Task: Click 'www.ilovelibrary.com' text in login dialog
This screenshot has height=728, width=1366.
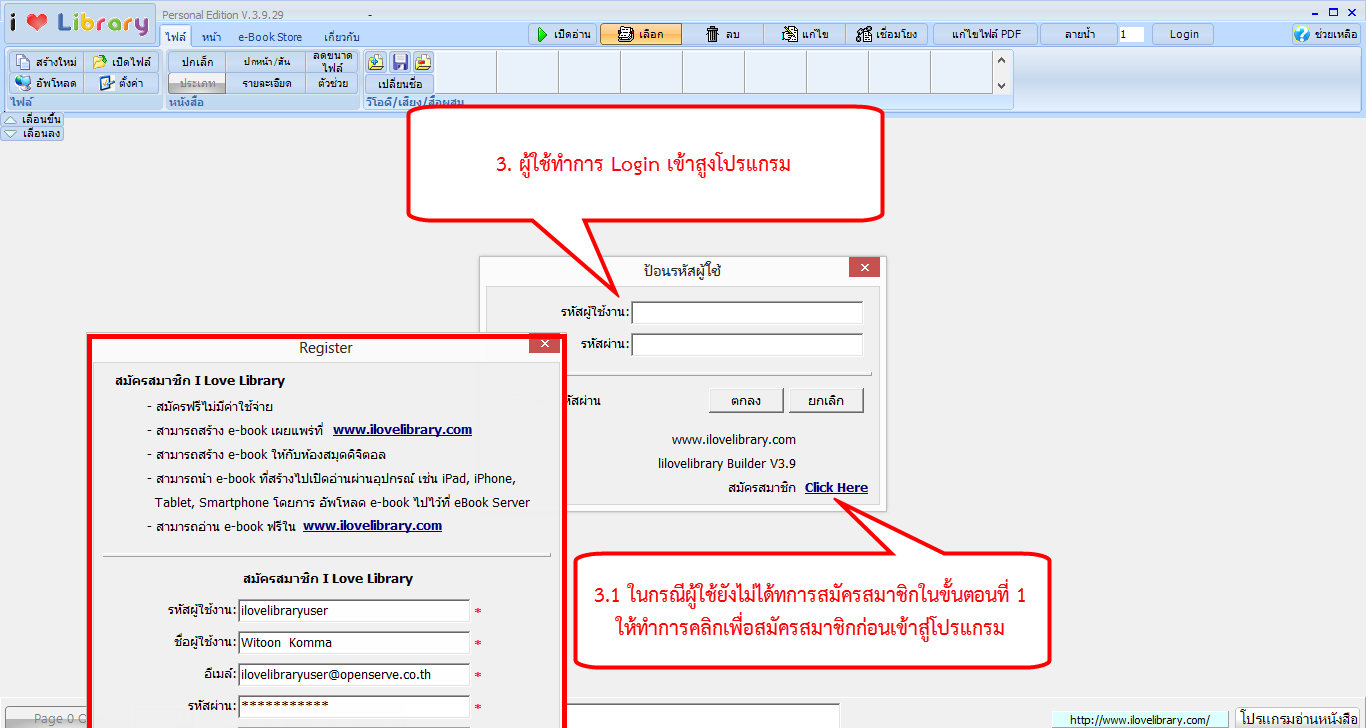Action: pos(734,440)
